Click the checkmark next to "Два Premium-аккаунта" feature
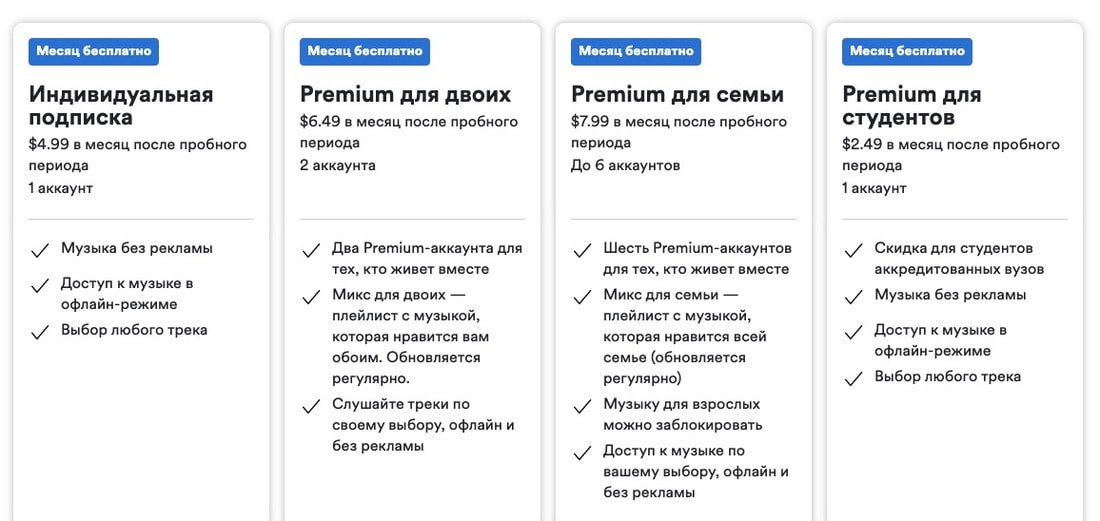 (x=311, y=250)
